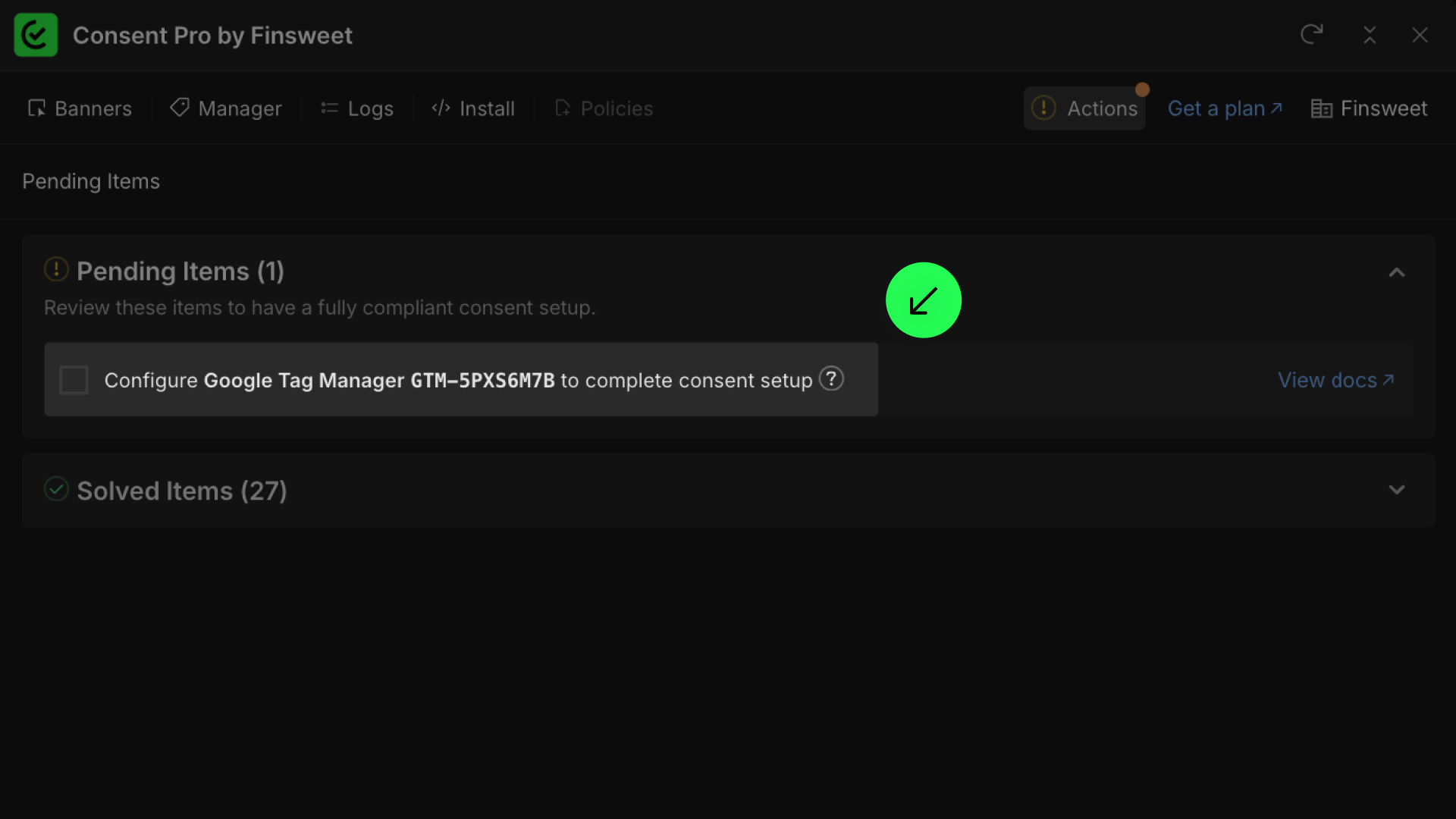The width and height of the screenshot is (1456, 819).
Task: Click the green arrow cursor circle
Action: click(923, 300)
